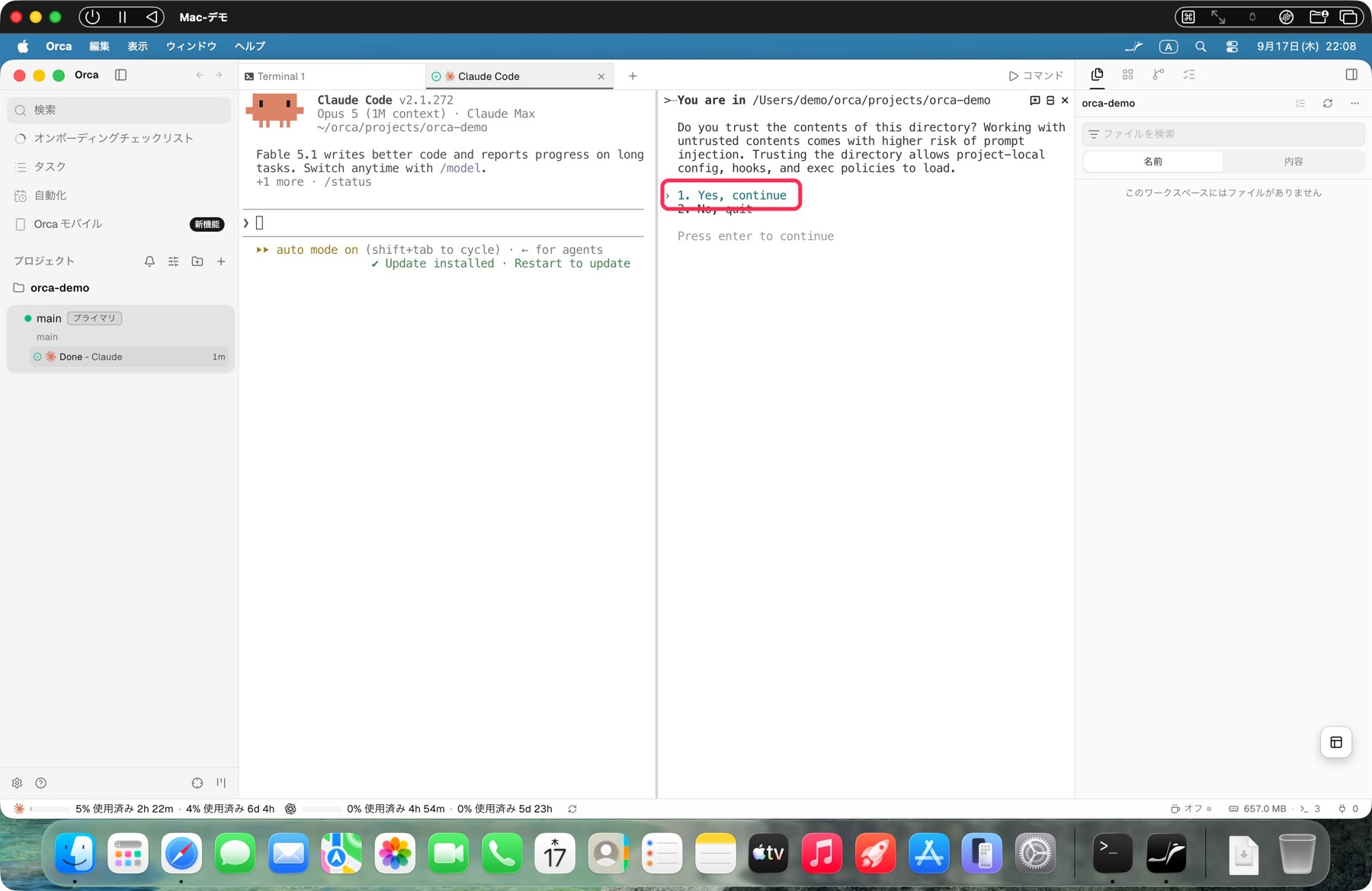
Task: Add a new project with plus icon
Action: pos(221,261)
